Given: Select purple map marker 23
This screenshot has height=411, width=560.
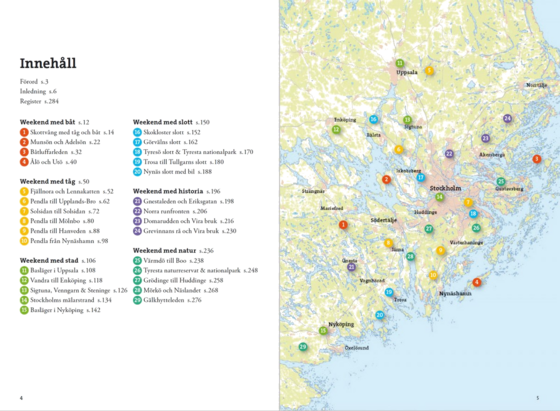Looking at the screenshot, I should click(485, 138).
